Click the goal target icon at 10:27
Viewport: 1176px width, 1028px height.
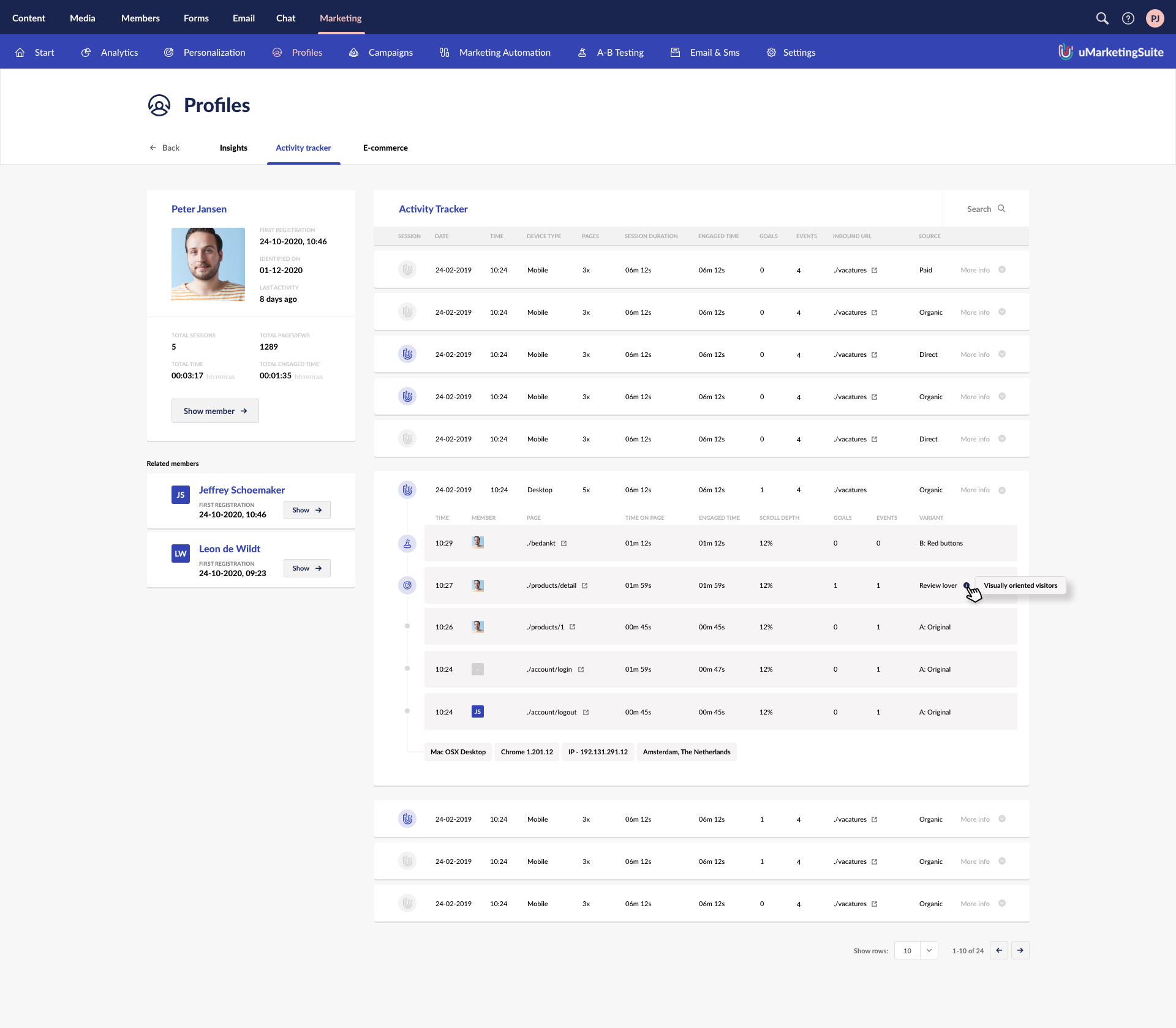[407, 585]
